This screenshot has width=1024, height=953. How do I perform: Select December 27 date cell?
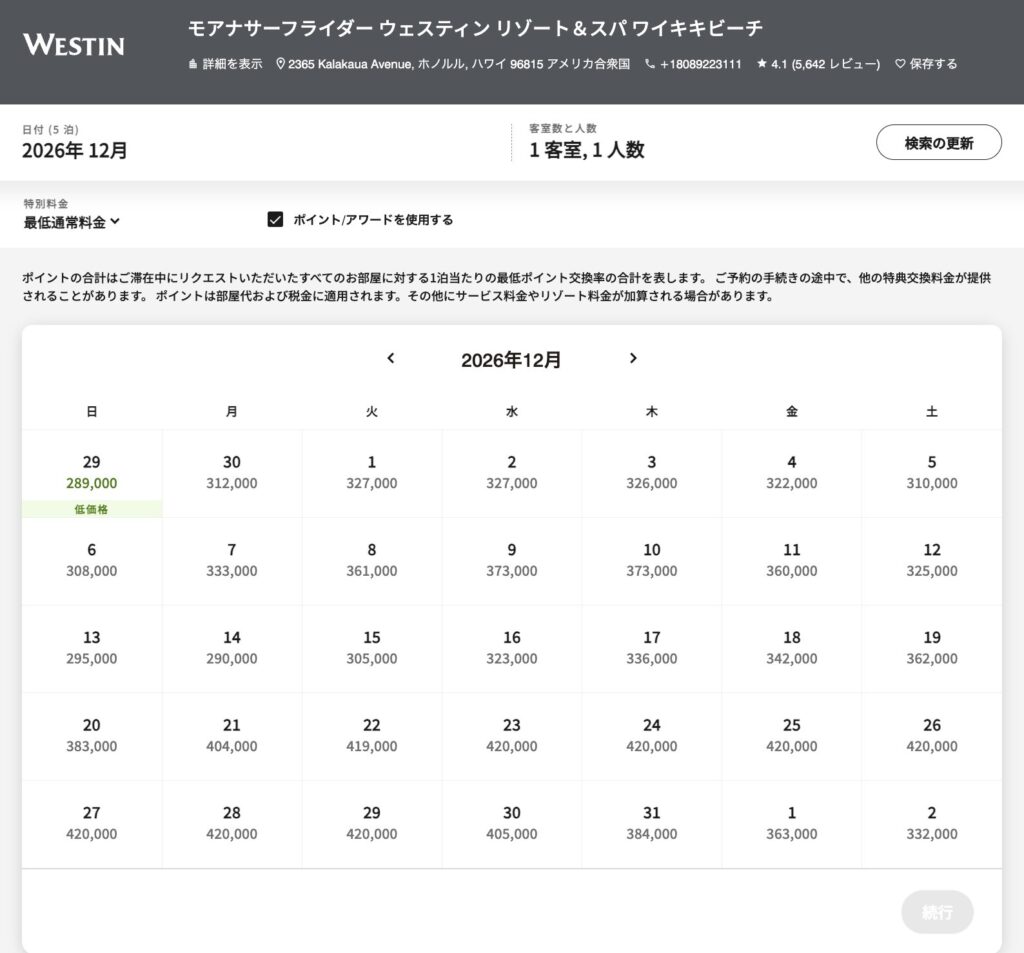click(x=91, y=824)
